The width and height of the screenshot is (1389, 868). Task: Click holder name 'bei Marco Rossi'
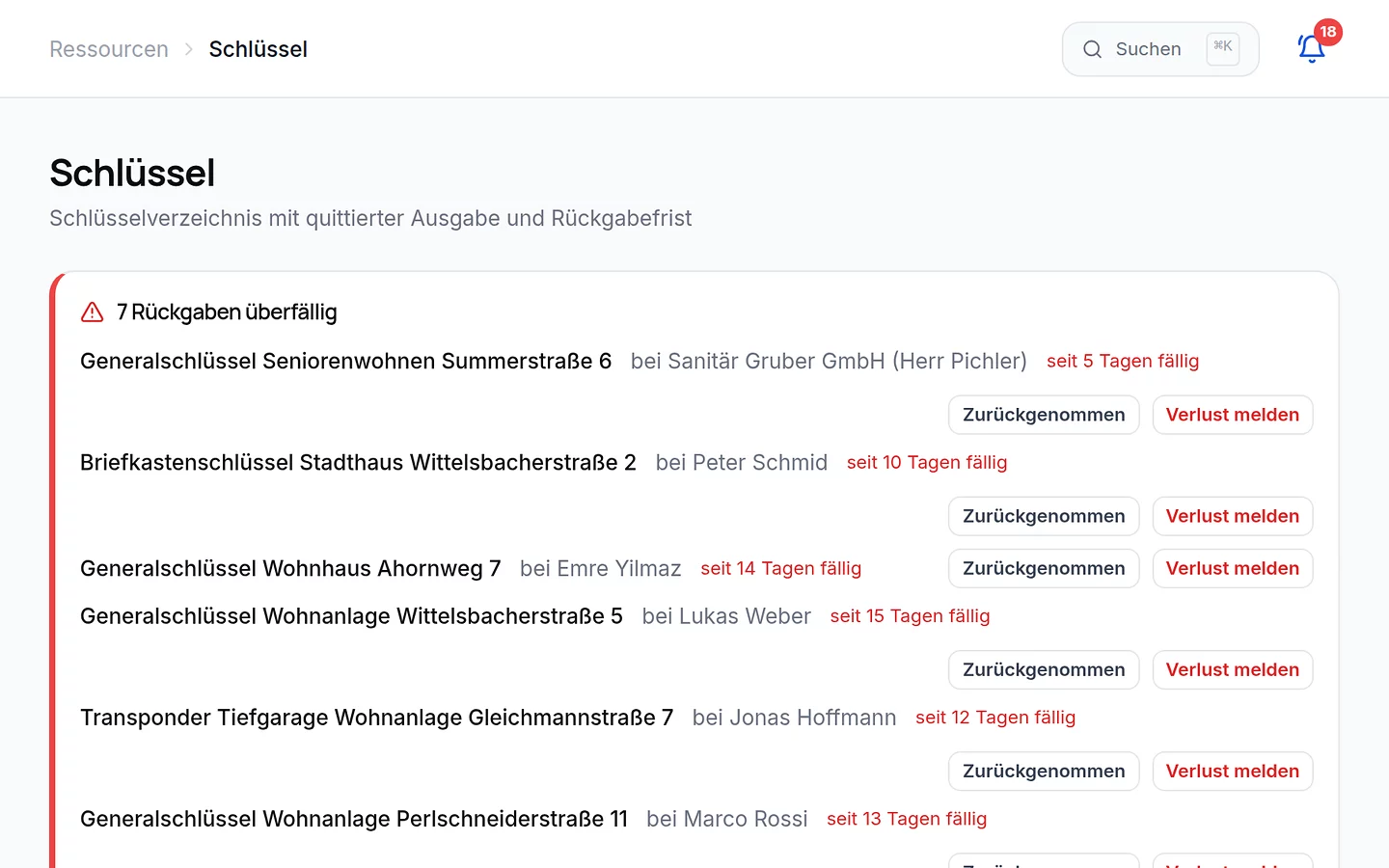coord(727,819)
